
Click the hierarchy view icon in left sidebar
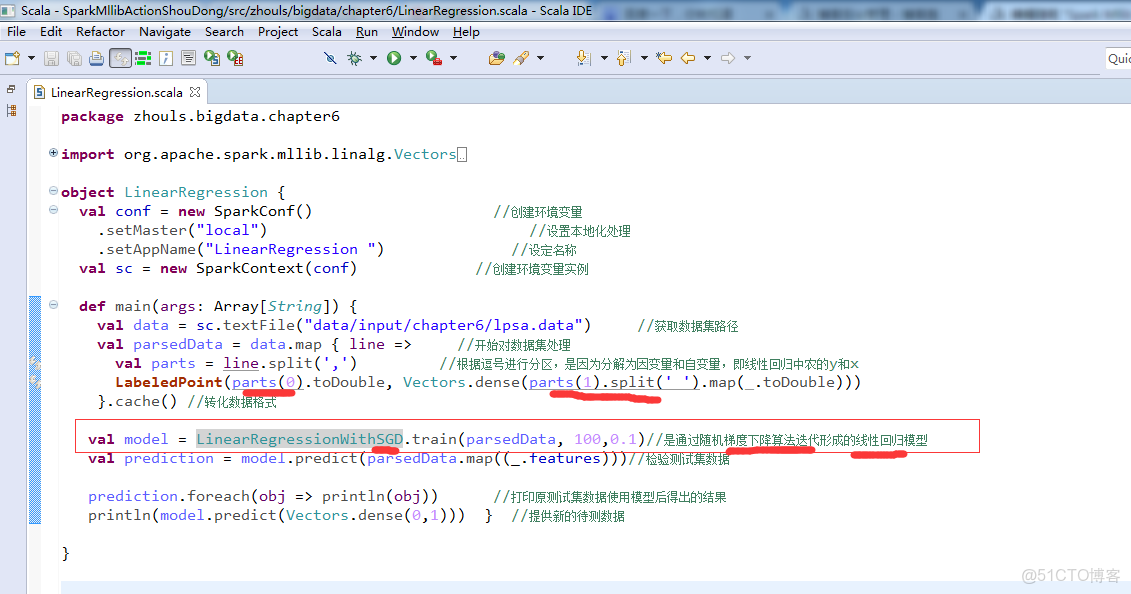point(11,110)
